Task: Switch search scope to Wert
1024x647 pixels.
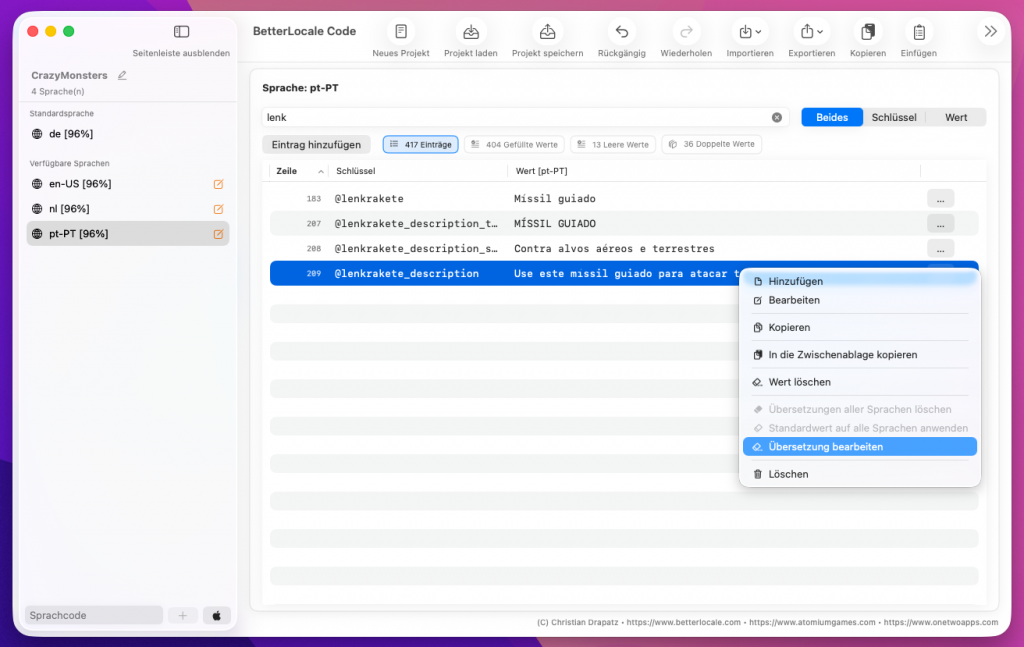Action: (x=955, y=117)
